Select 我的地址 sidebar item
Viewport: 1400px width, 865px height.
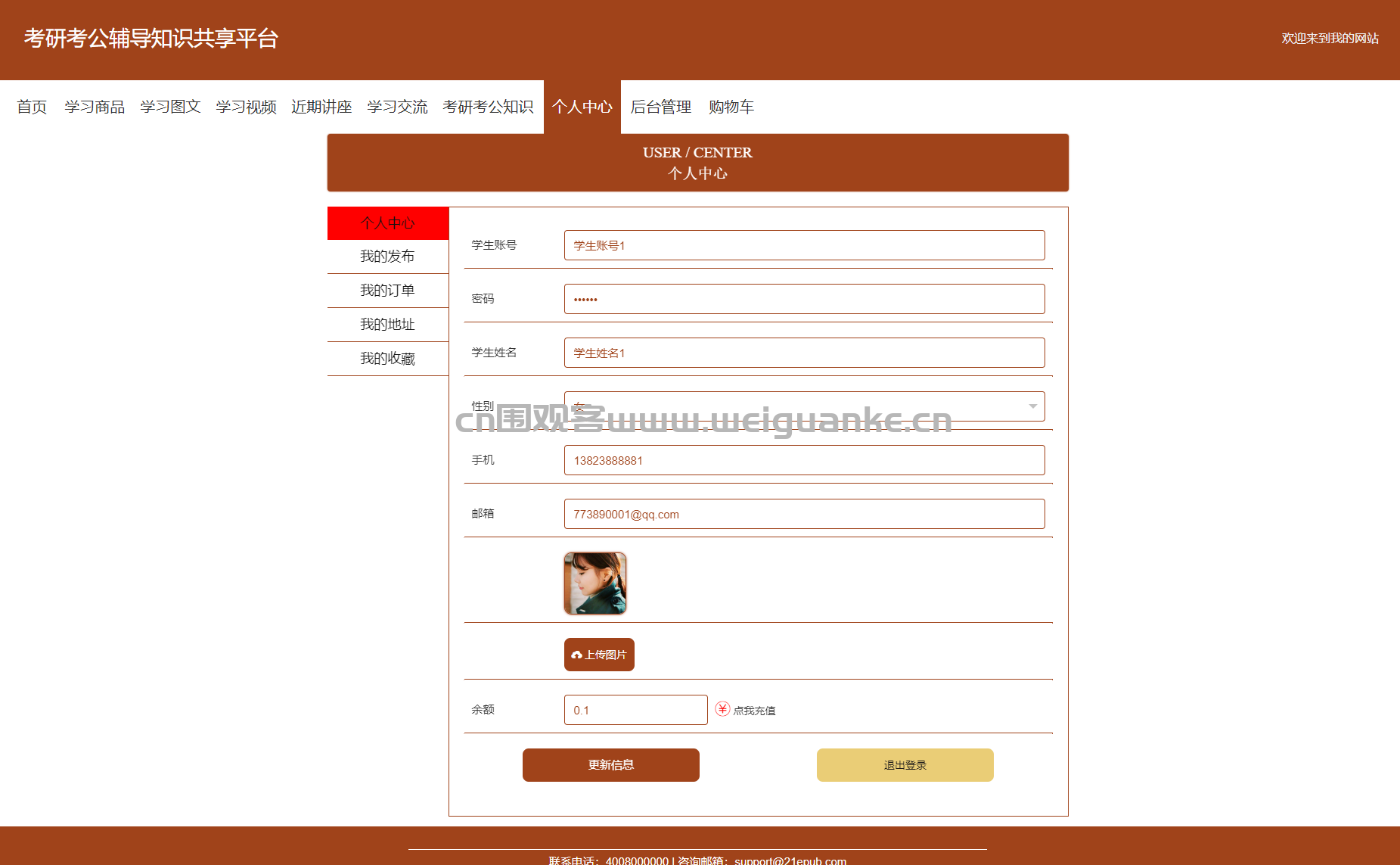387,325
